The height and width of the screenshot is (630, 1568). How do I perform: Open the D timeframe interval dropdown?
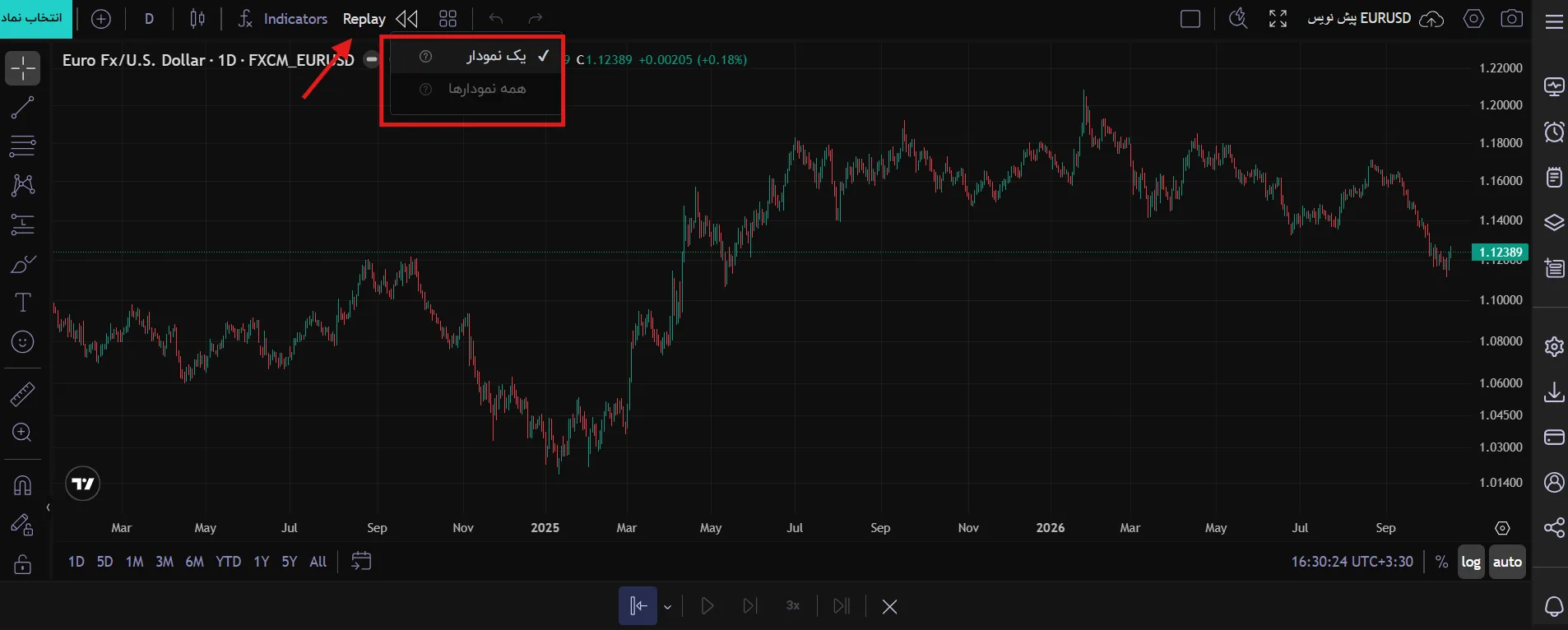149,19
